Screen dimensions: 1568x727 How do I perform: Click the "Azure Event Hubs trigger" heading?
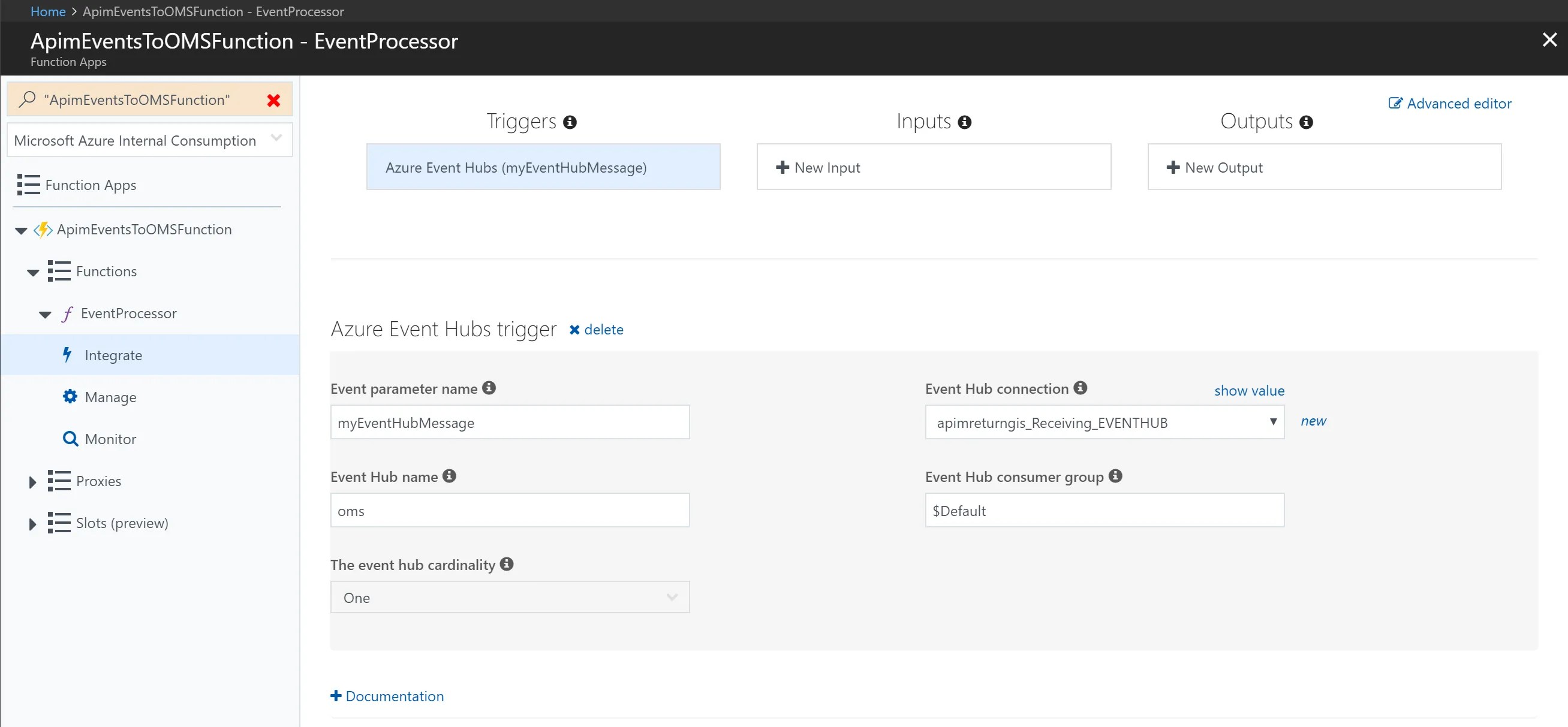coord(444,329)
